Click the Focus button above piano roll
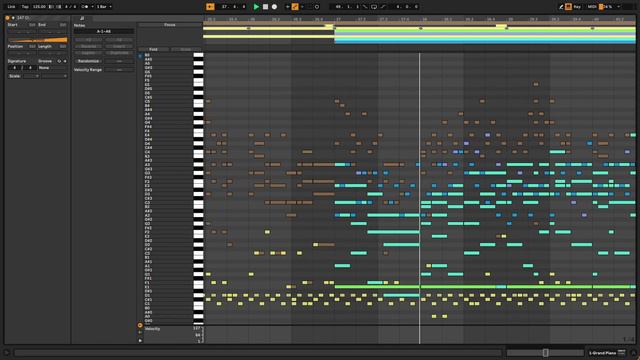This screenshot has width=640, height=360. click(170, 25)
